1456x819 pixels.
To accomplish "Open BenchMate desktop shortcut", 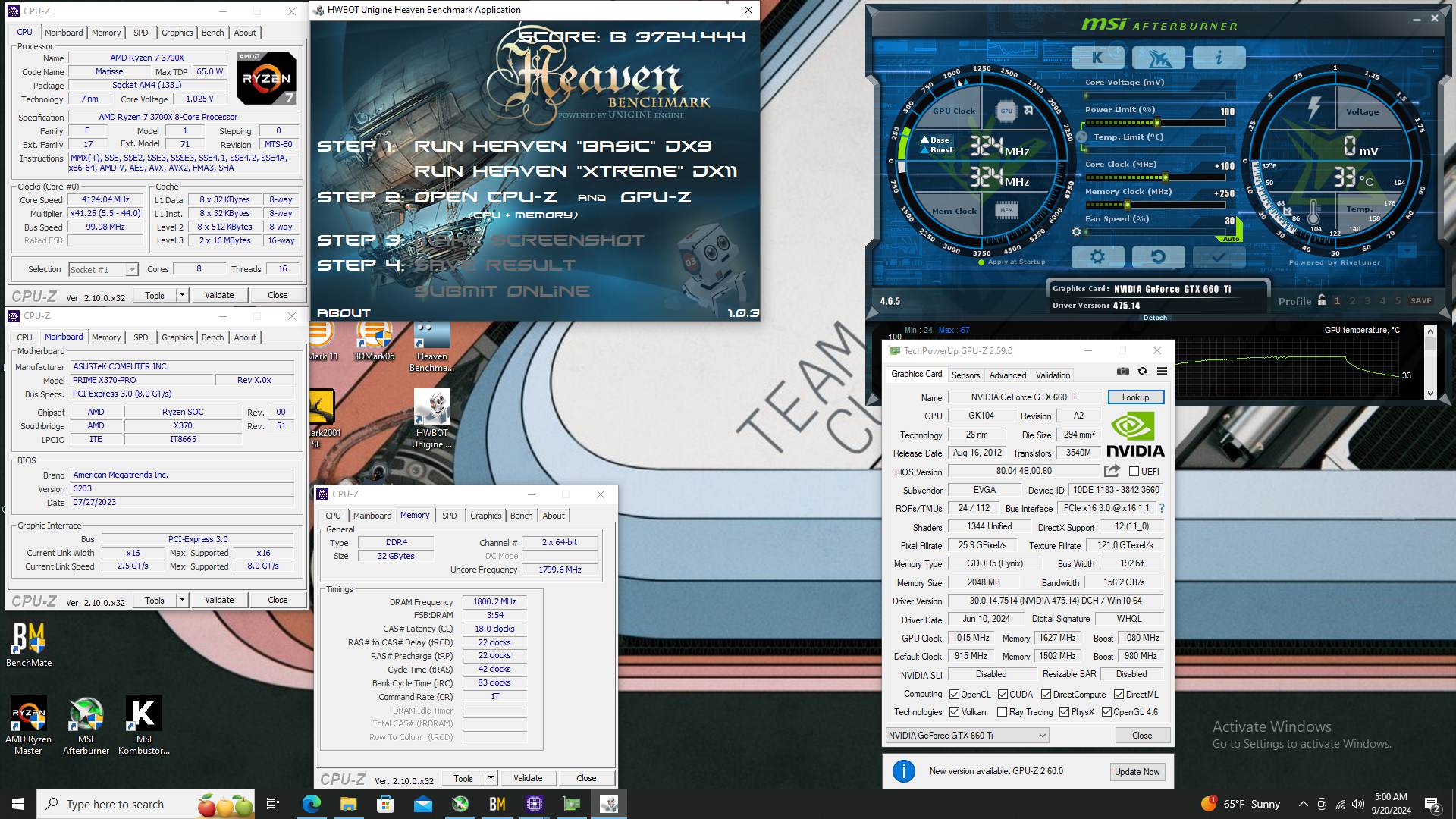I will click(29, 645).
